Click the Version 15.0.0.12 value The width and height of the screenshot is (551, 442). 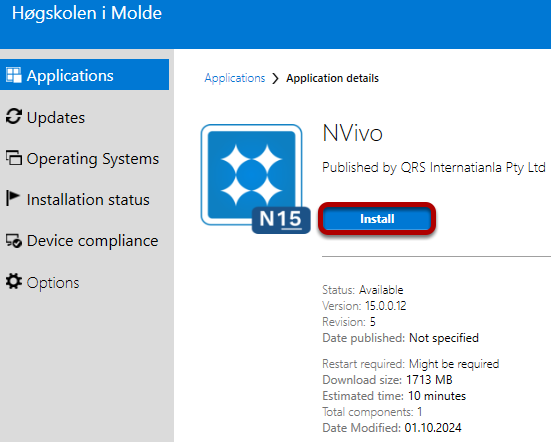[385, 306]
